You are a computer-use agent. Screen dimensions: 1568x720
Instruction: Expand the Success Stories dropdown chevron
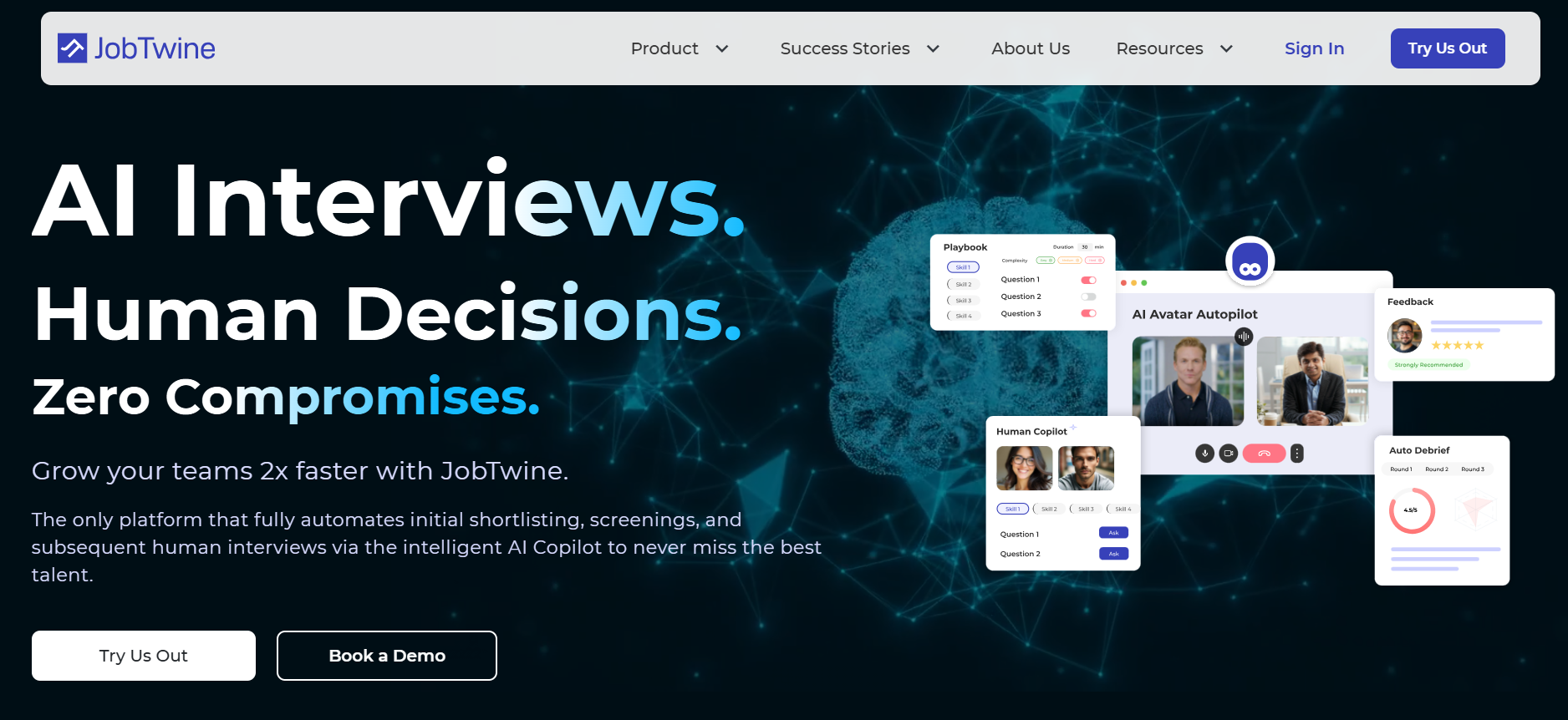click(x=933, y=48)
